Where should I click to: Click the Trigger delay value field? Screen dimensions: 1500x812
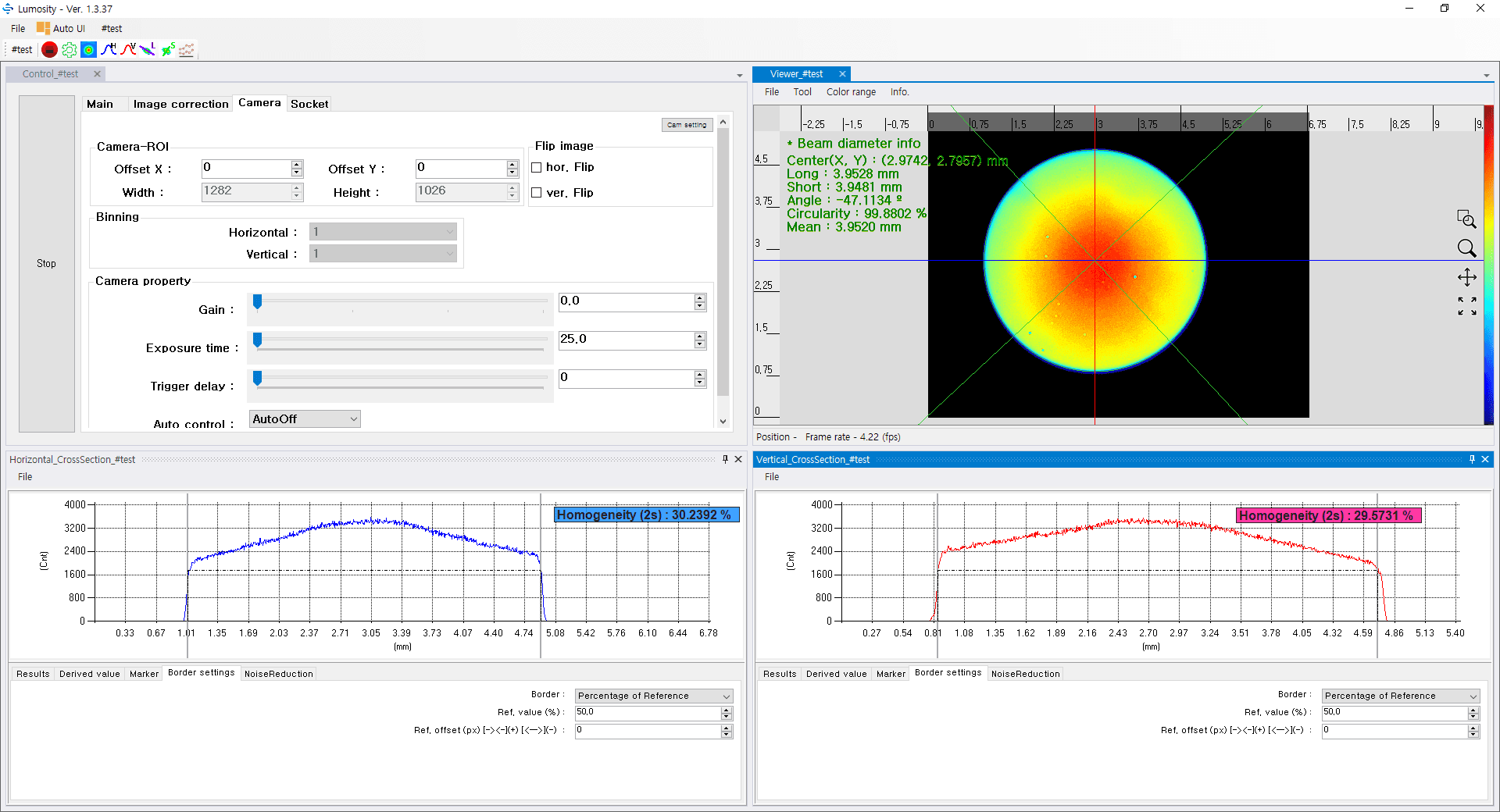coord(626,378)
